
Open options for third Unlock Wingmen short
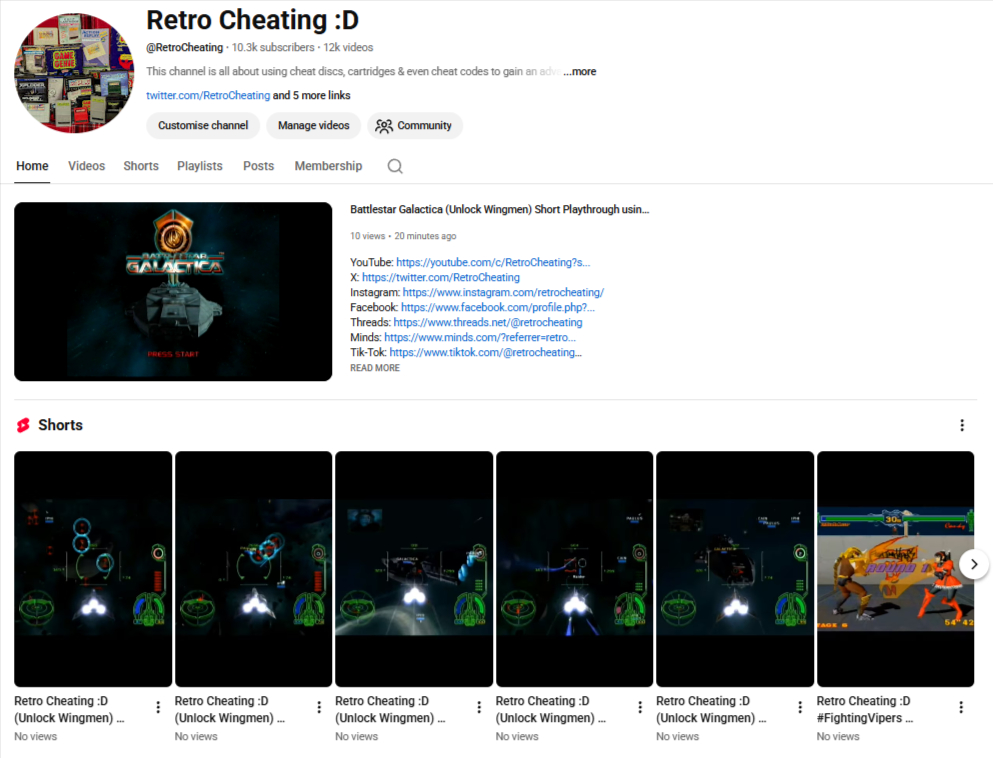479,707
